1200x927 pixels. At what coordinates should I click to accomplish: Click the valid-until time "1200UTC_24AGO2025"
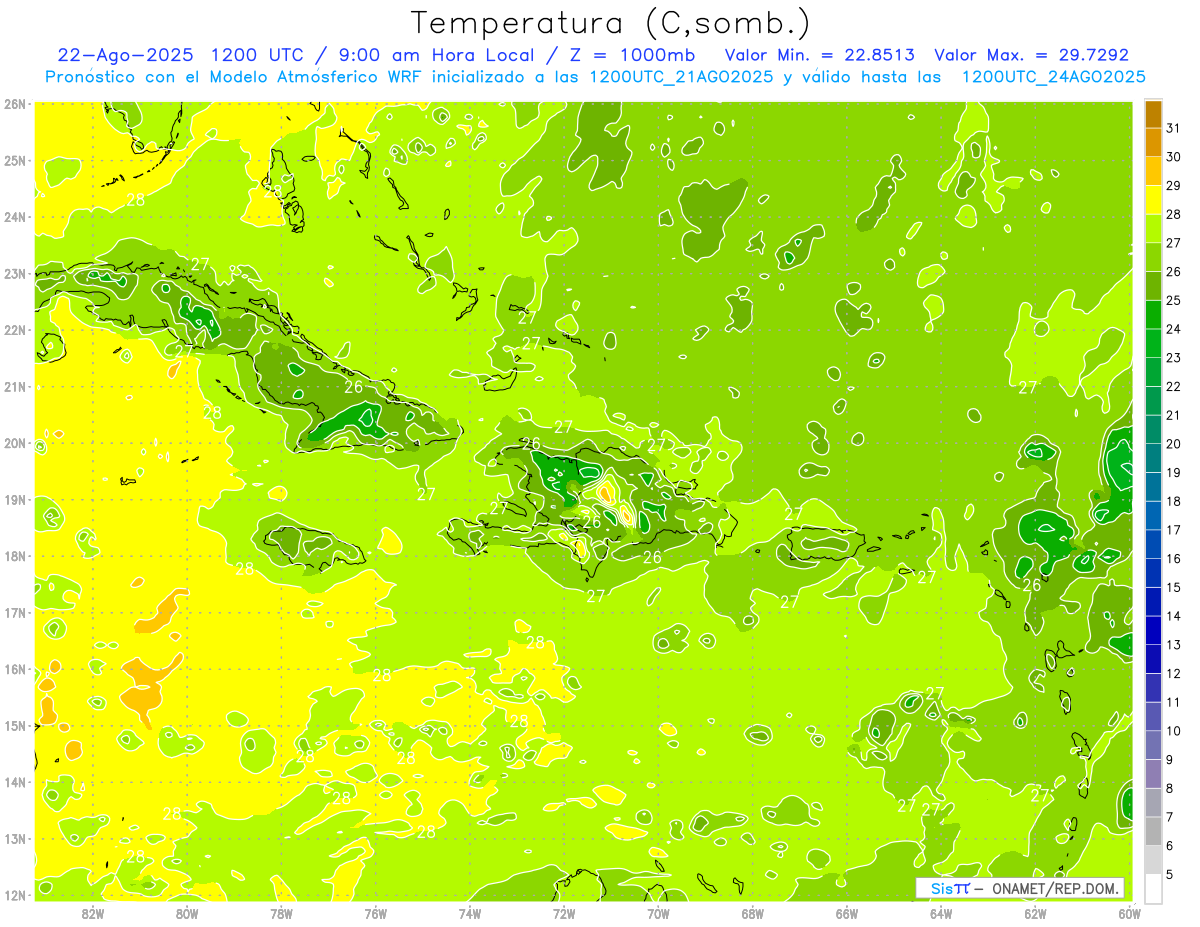pos(1053,76)
